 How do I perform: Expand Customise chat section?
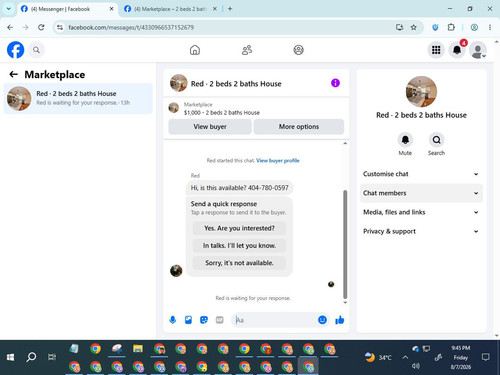coord(421,174)
